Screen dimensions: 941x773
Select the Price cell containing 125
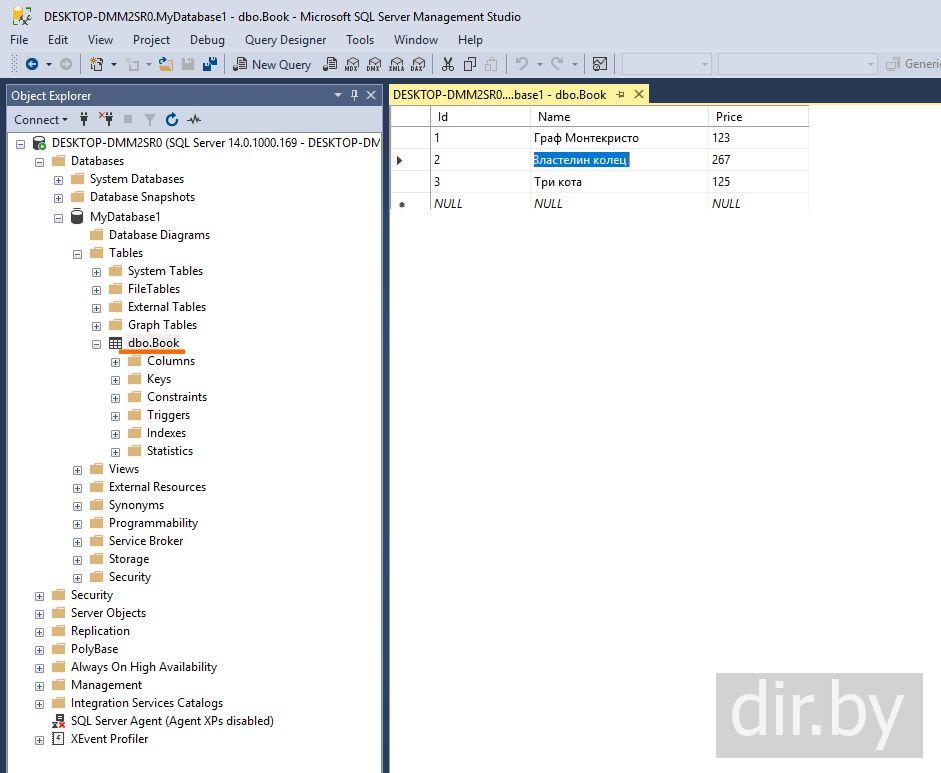tap(757, 182)
